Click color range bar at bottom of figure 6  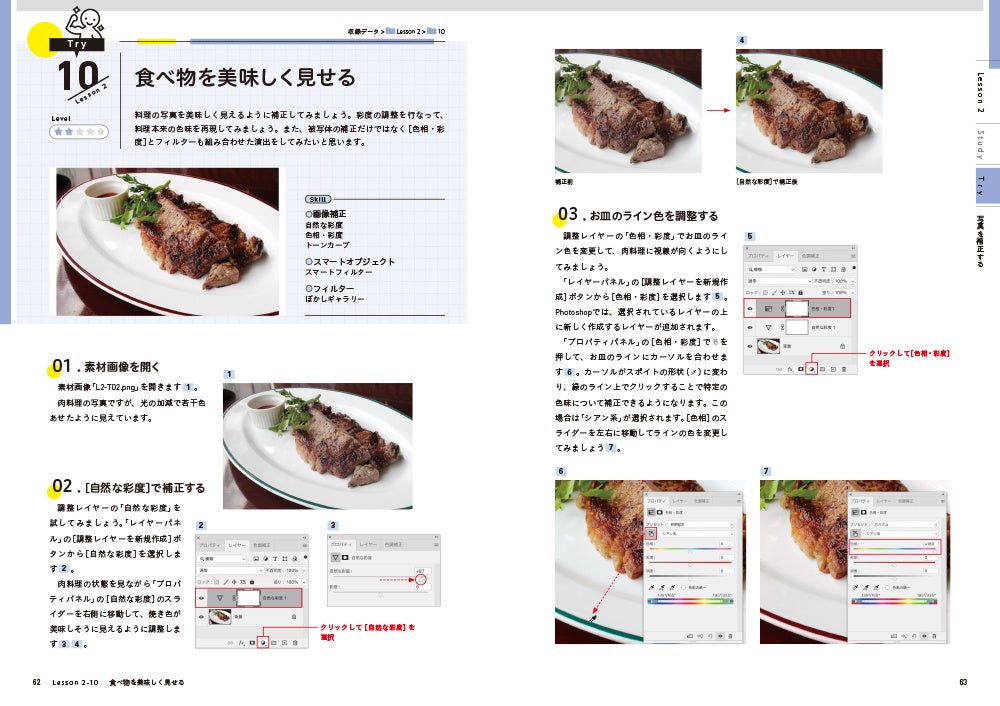[x=690, y=601]
